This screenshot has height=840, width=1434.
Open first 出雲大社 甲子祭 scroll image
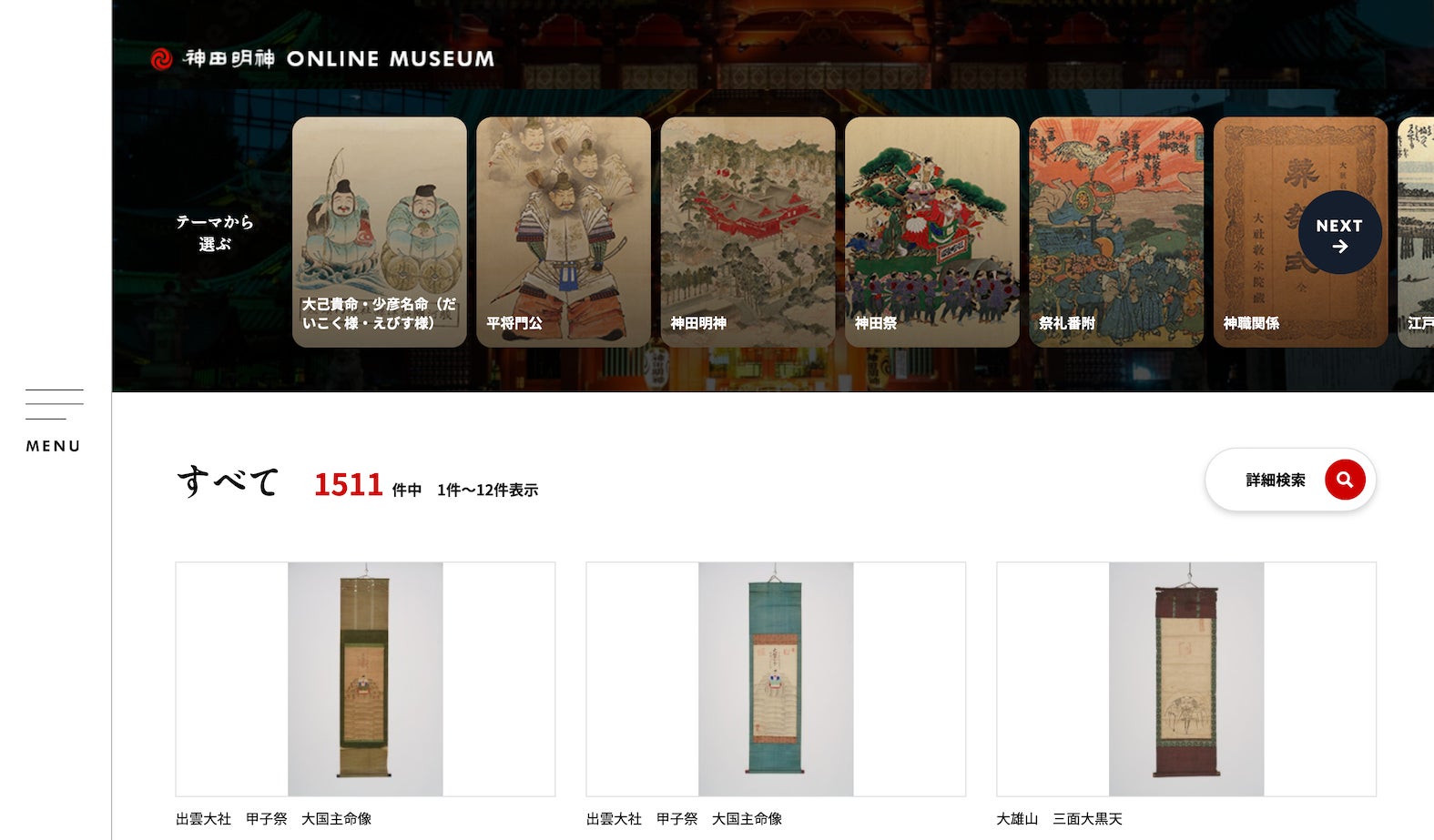click(365, 679)
